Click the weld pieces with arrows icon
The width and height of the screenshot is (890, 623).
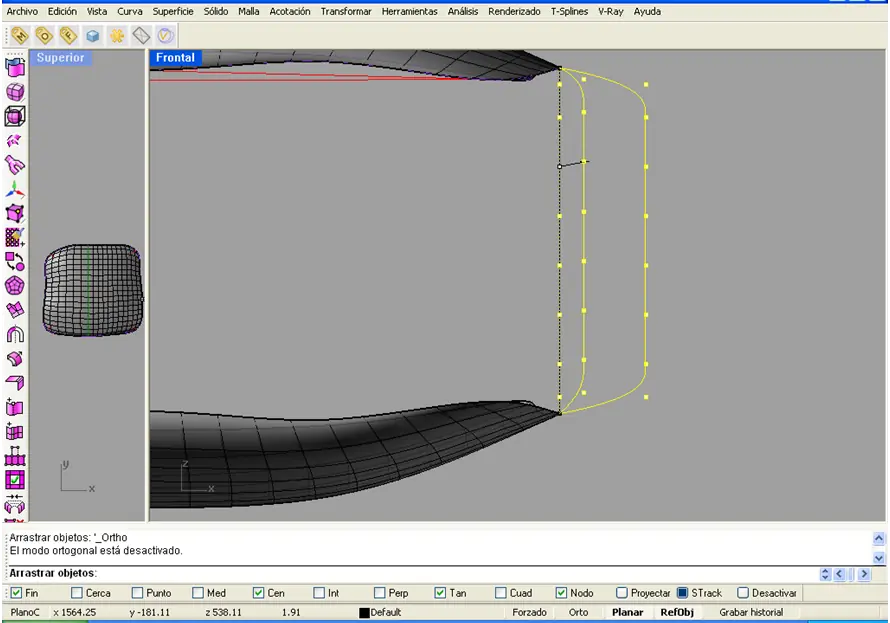pos(15,504)
